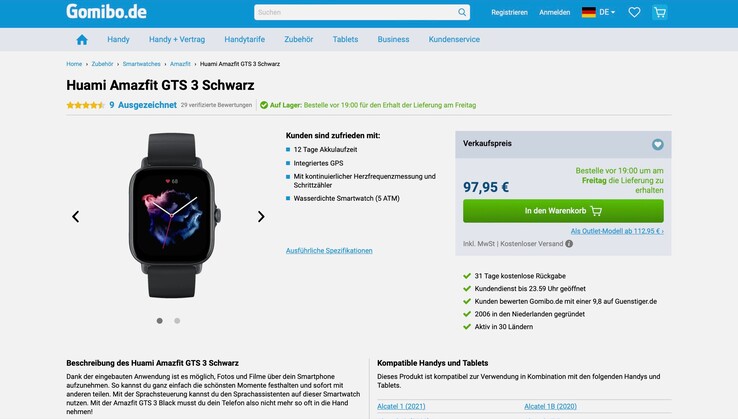This screenshot has width=738, height=419.
Task: Click the search magnifier icon
Action: 462,12
